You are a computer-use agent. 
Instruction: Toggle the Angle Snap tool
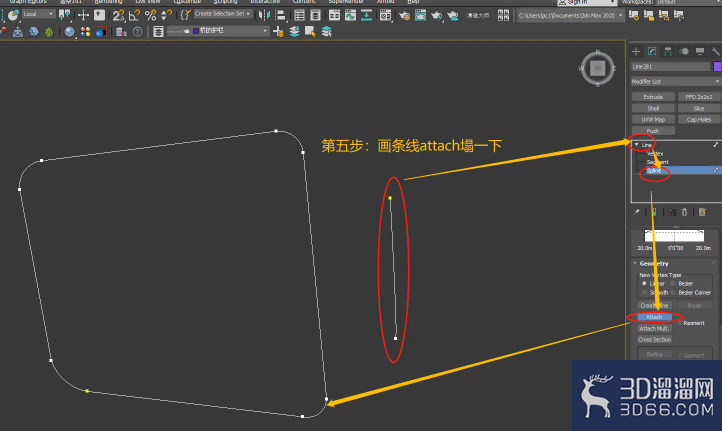[134, 16]
